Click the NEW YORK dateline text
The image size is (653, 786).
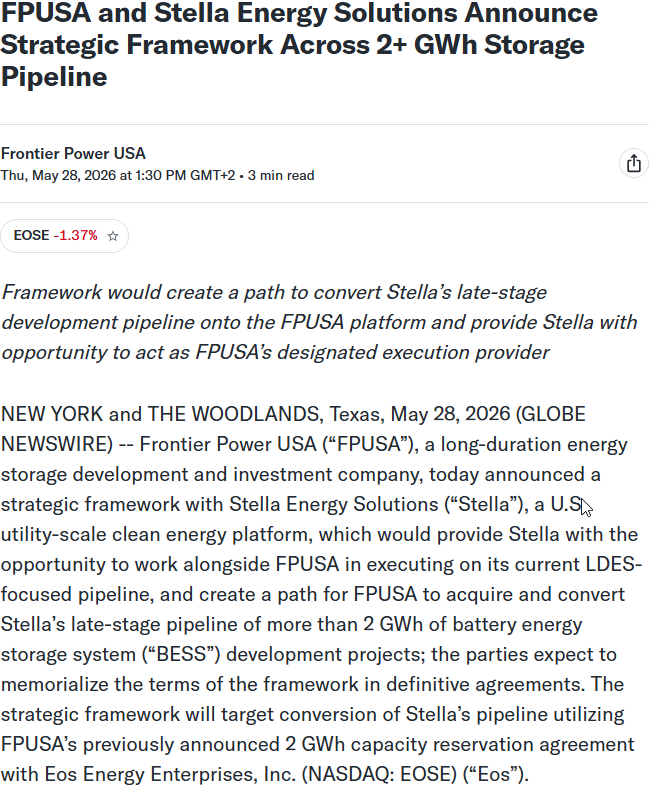coord(52,415)
